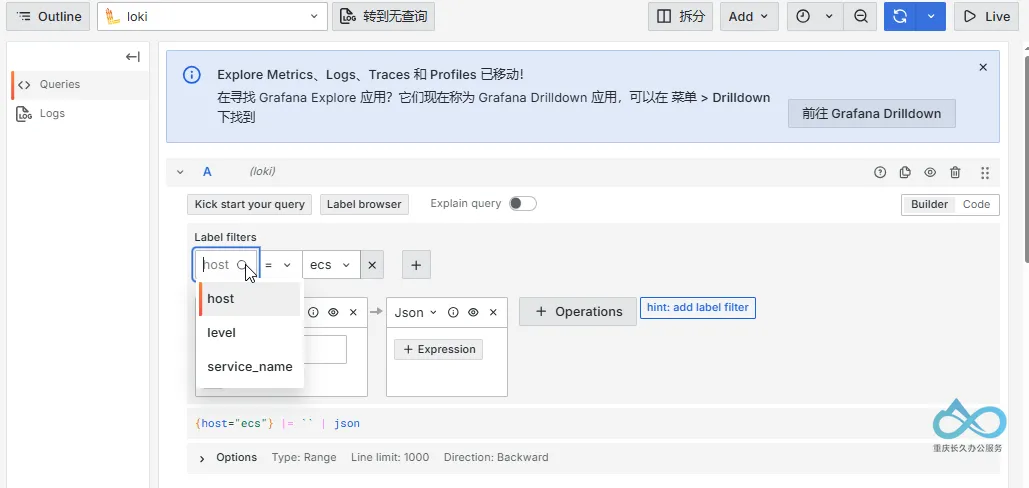Click the host label input field
1029x488 pixels.
[226, 265]
